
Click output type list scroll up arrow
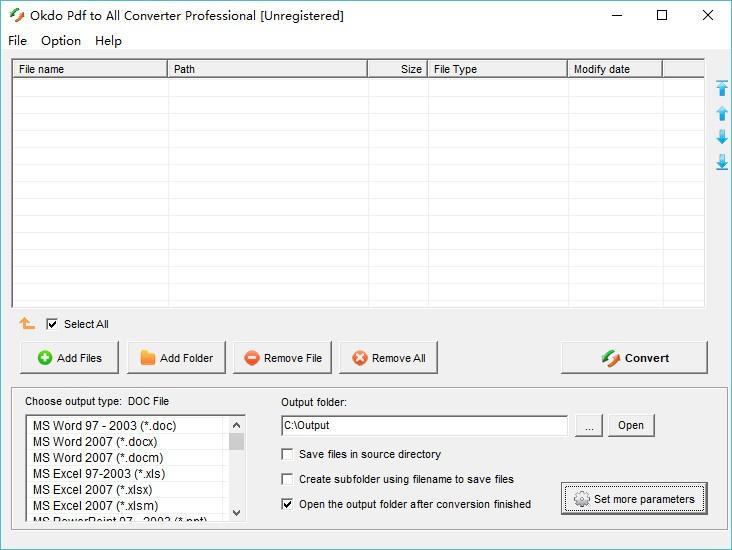[236, 425]
